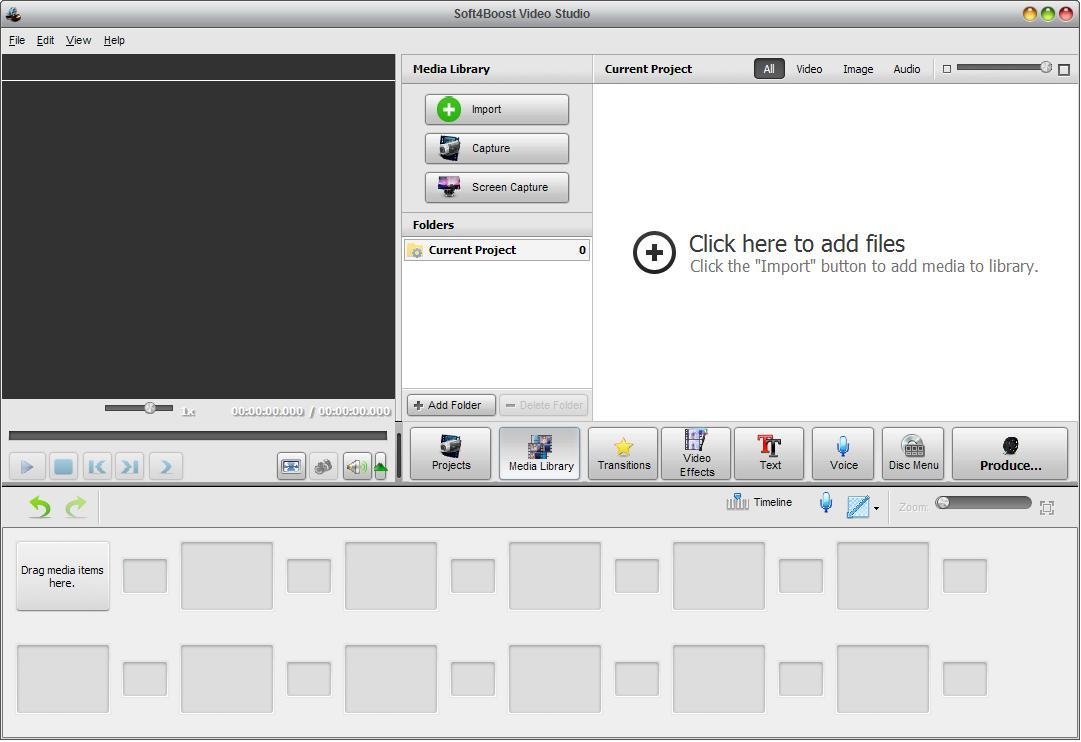Click the Produce... button
Viewport: 1081px width, 742px height.
tap(1010, 453)
